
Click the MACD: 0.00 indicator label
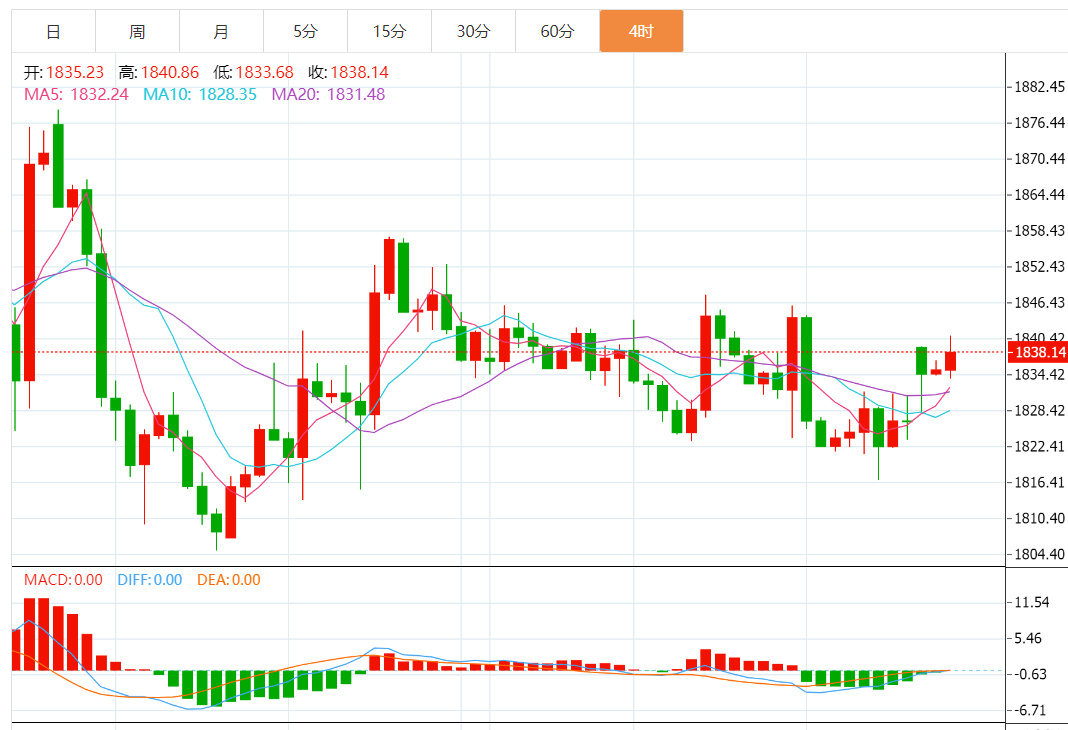coord(63,580)
